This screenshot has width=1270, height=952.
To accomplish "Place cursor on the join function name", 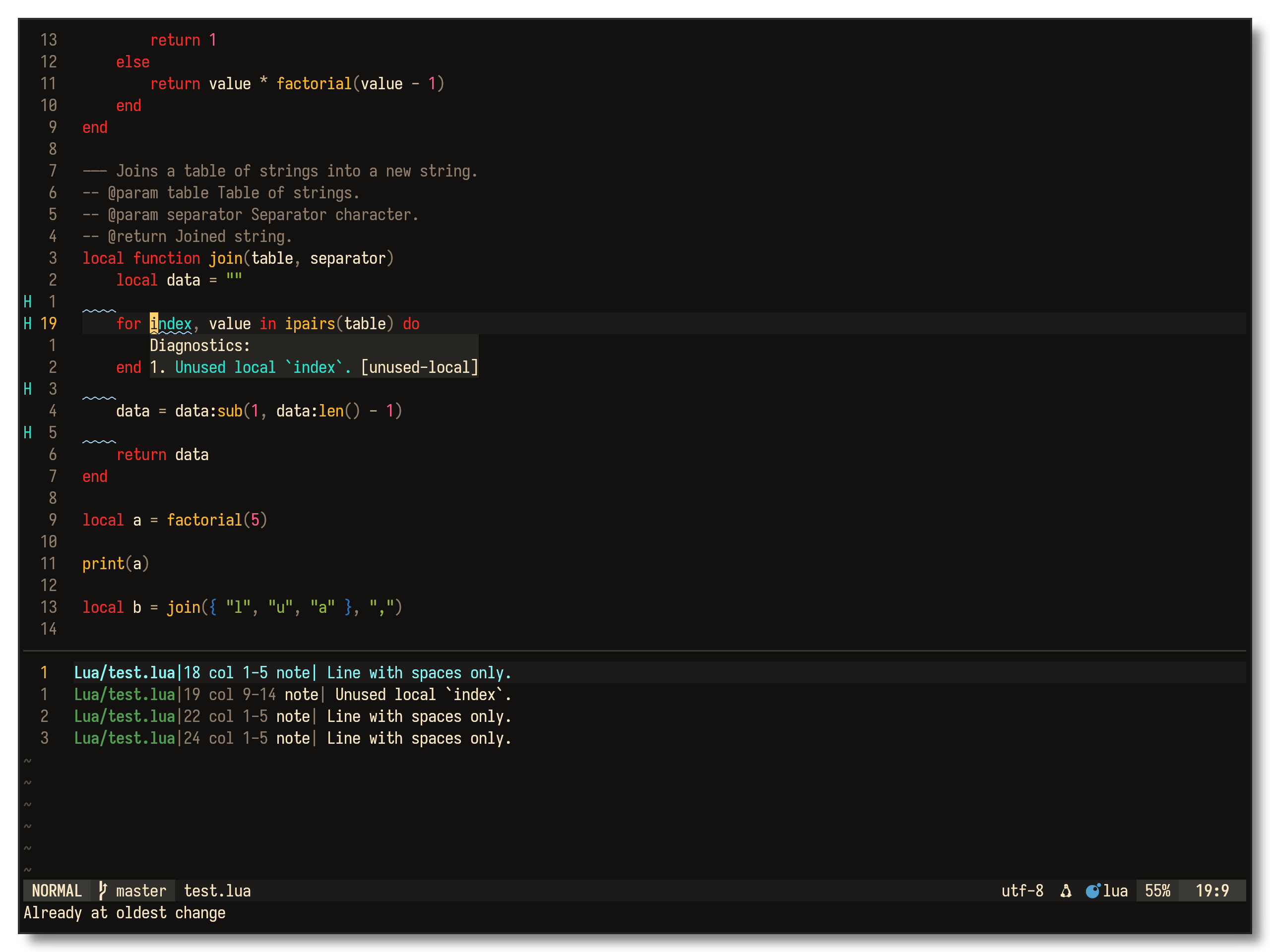I will [x=226, y=258].
